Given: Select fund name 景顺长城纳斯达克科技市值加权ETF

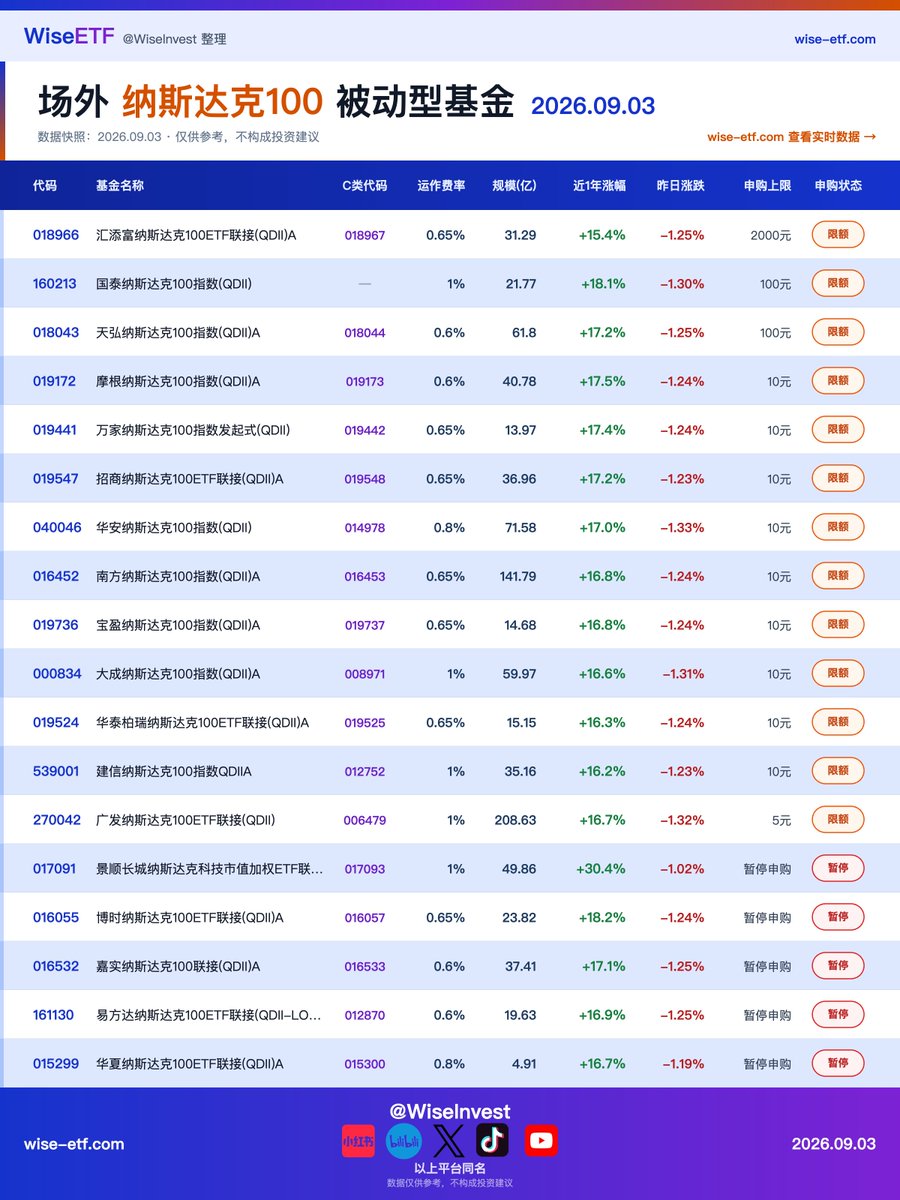Looking at the screenshot, I should tap(210, 869).
